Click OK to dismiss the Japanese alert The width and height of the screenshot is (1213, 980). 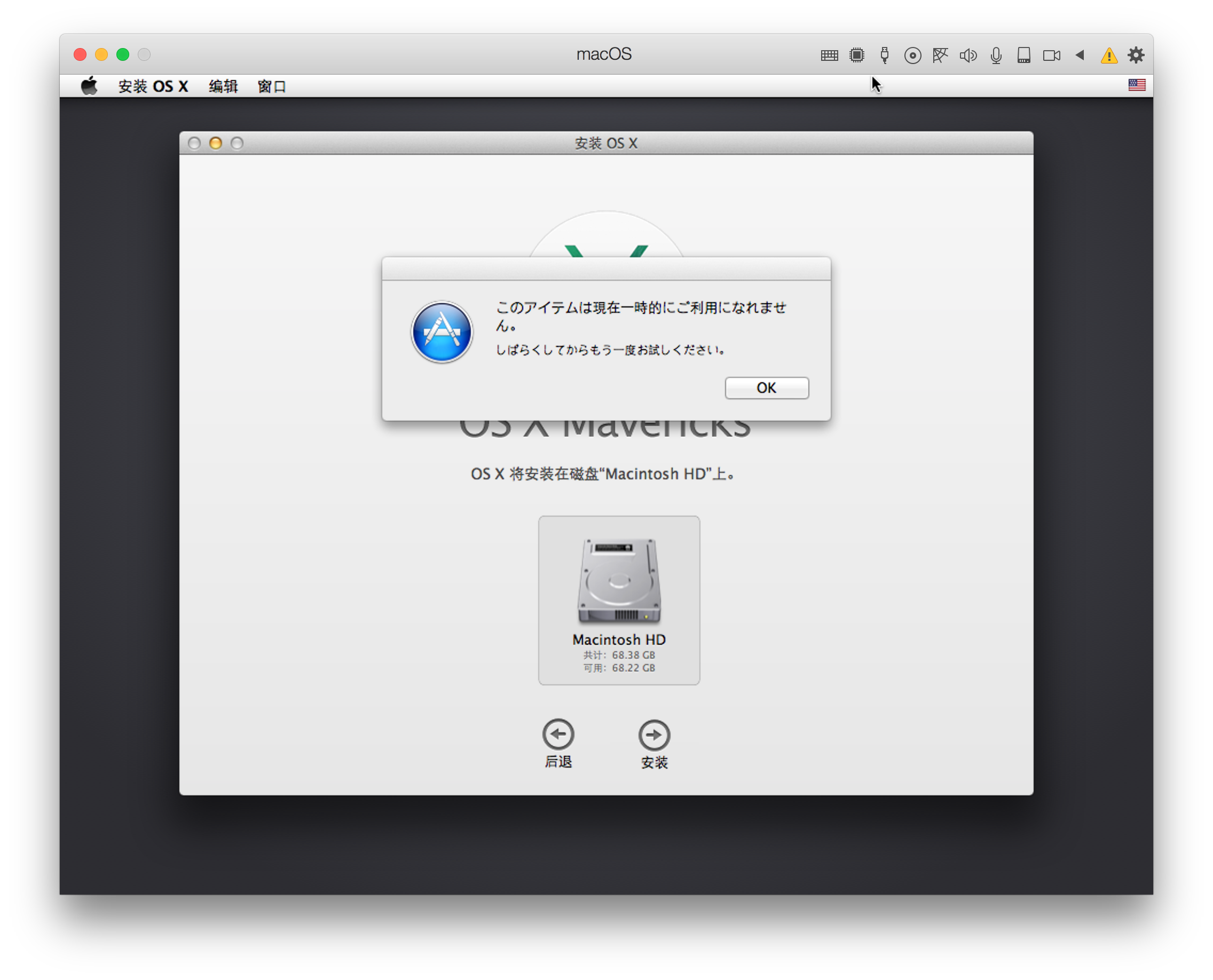coord(766,388)
